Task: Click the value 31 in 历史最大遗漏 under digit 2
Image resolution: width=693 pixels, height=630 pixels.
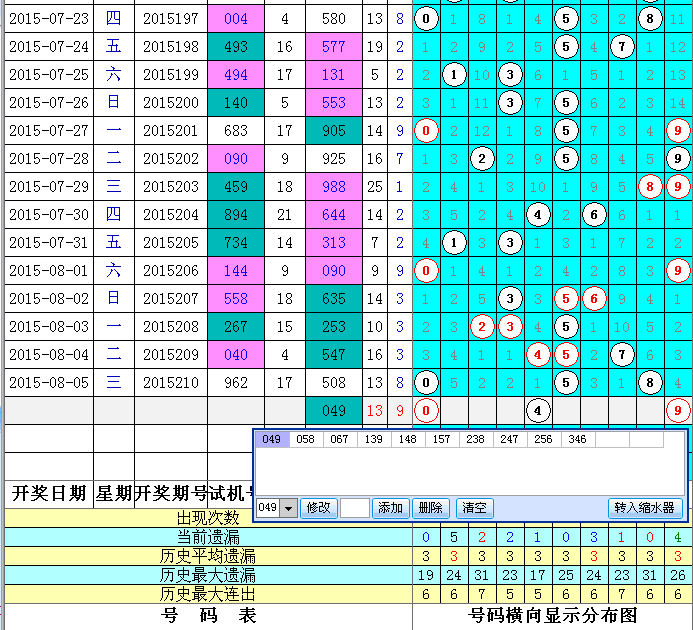Action: (x=482, y=576)
